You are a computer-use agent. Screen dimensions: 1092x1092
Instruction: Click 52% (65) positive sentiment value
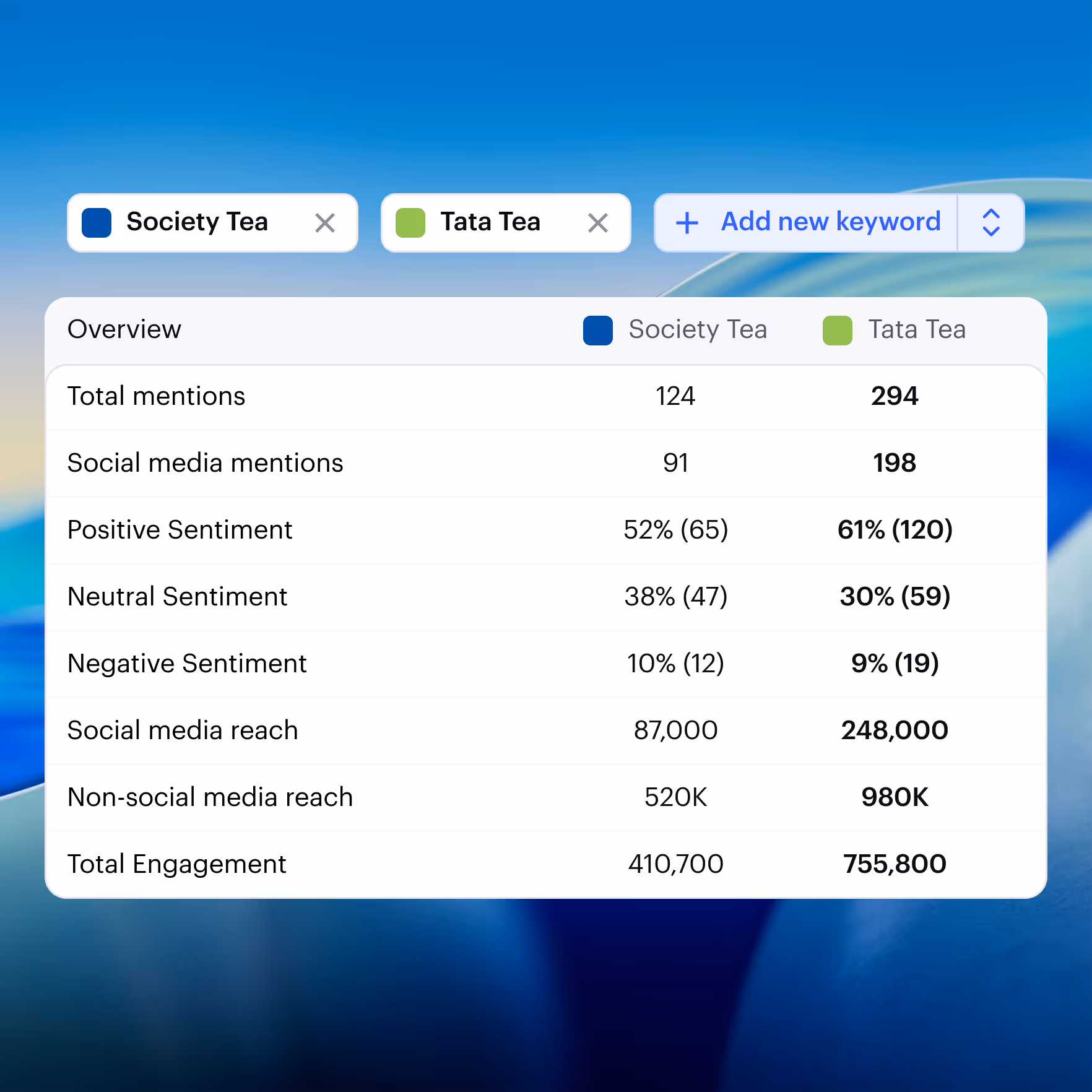(x=675, y=530)
